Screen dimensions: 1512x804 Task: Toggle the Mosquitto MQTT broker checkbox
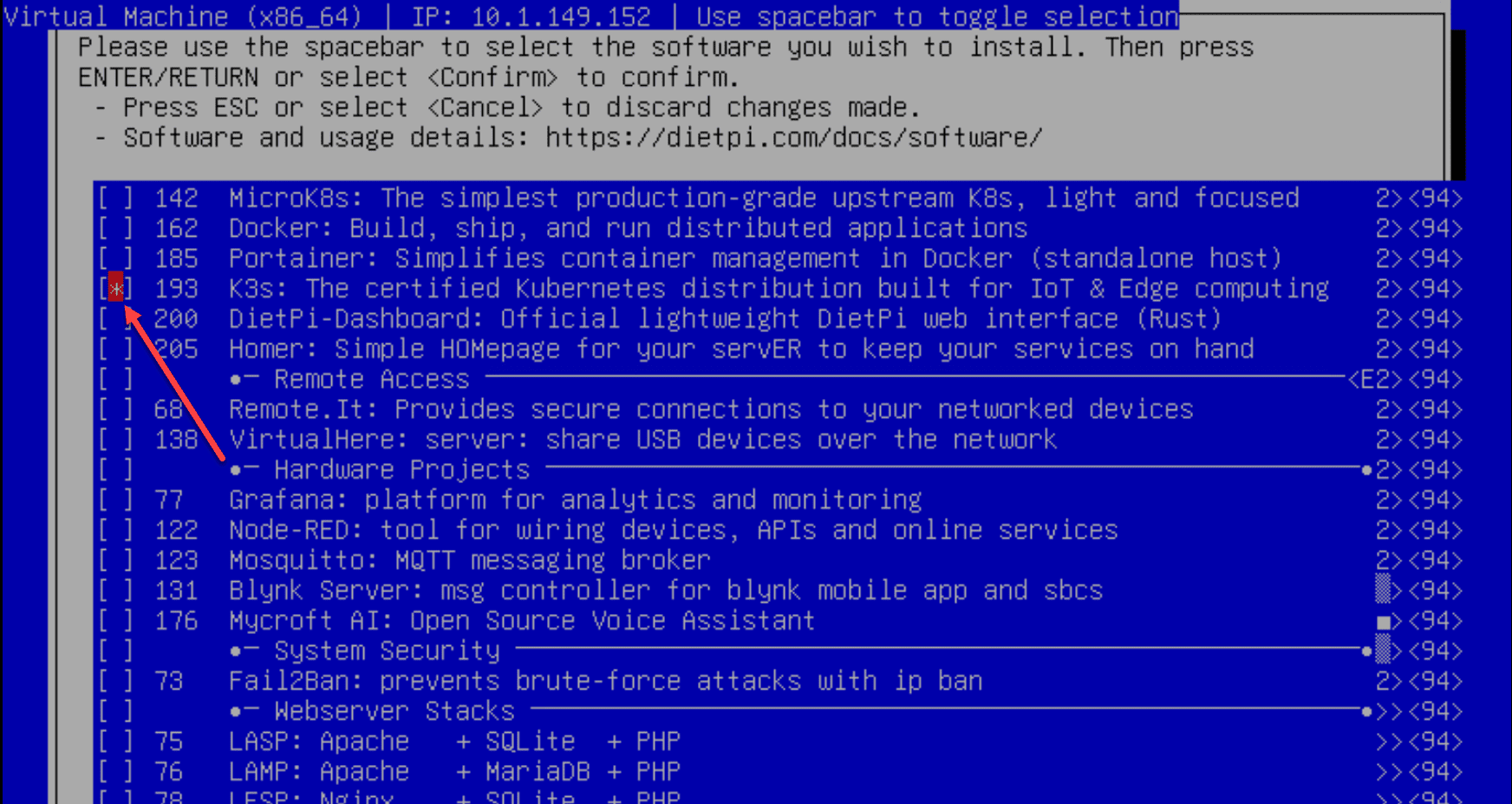pos(115,560)
